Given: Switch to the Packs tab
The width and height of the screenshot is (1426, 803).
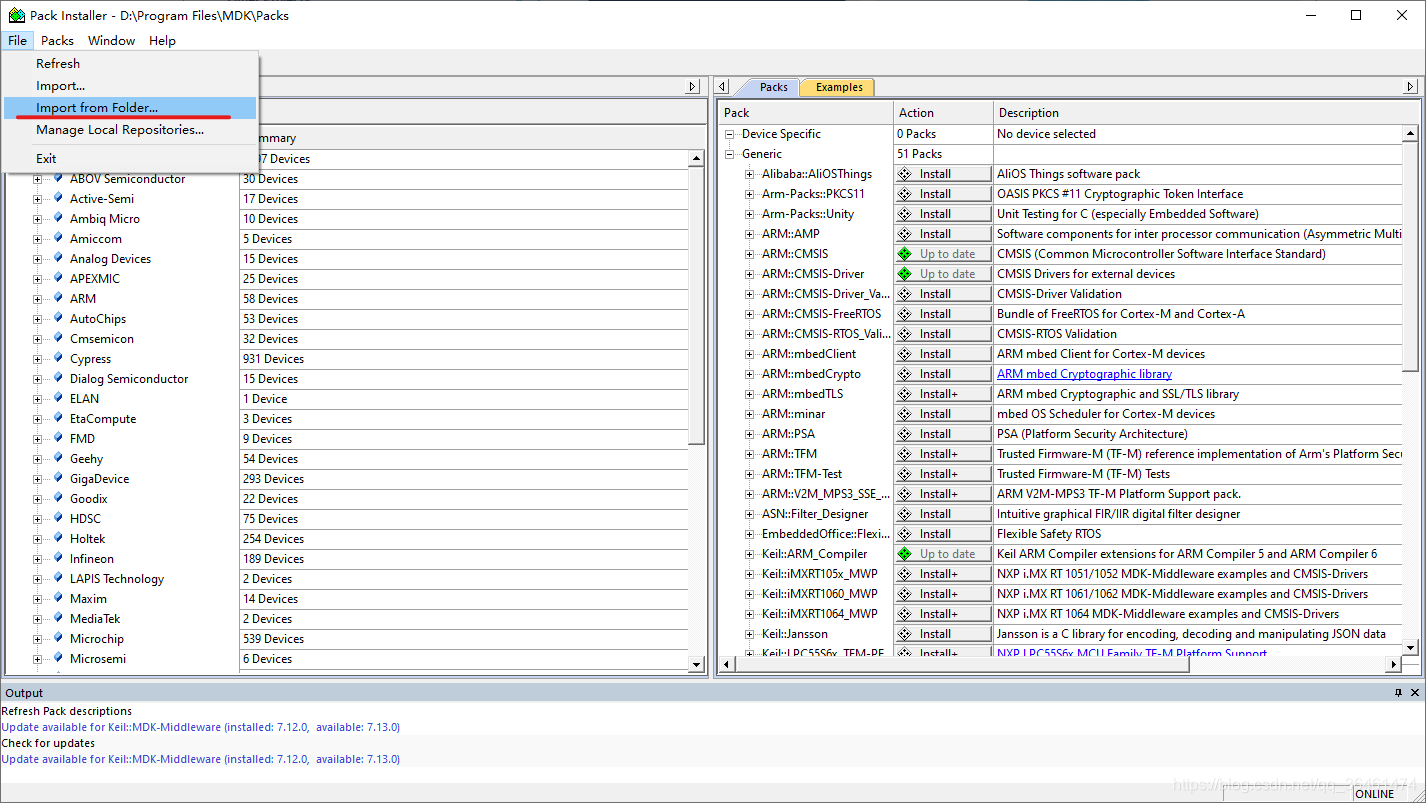Looking at the screenshot, I should pos(773,87).
